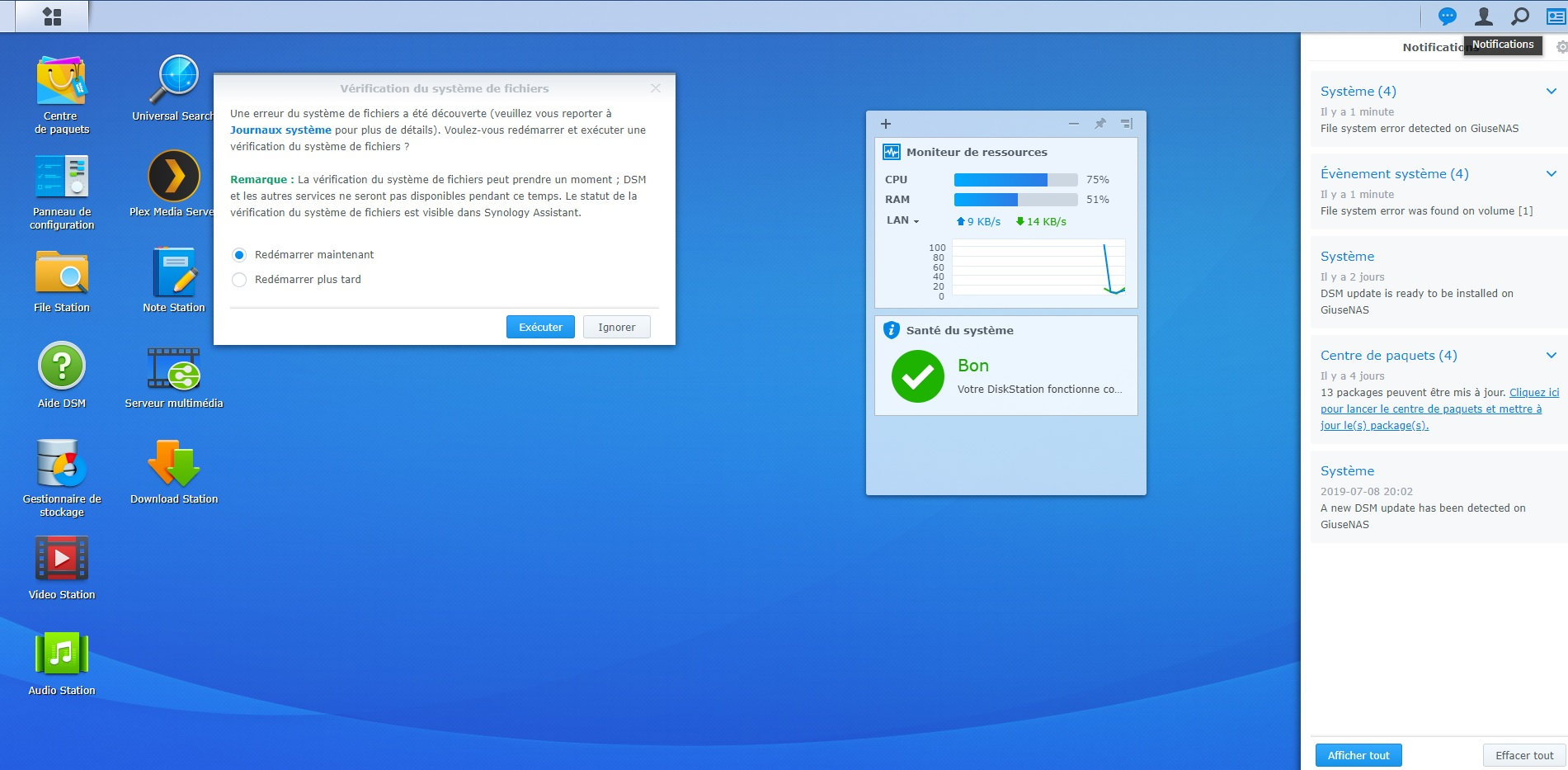Click the 75% CPU value
Viewport: 1568px width, 770px height.
(x=1098, y=180)
